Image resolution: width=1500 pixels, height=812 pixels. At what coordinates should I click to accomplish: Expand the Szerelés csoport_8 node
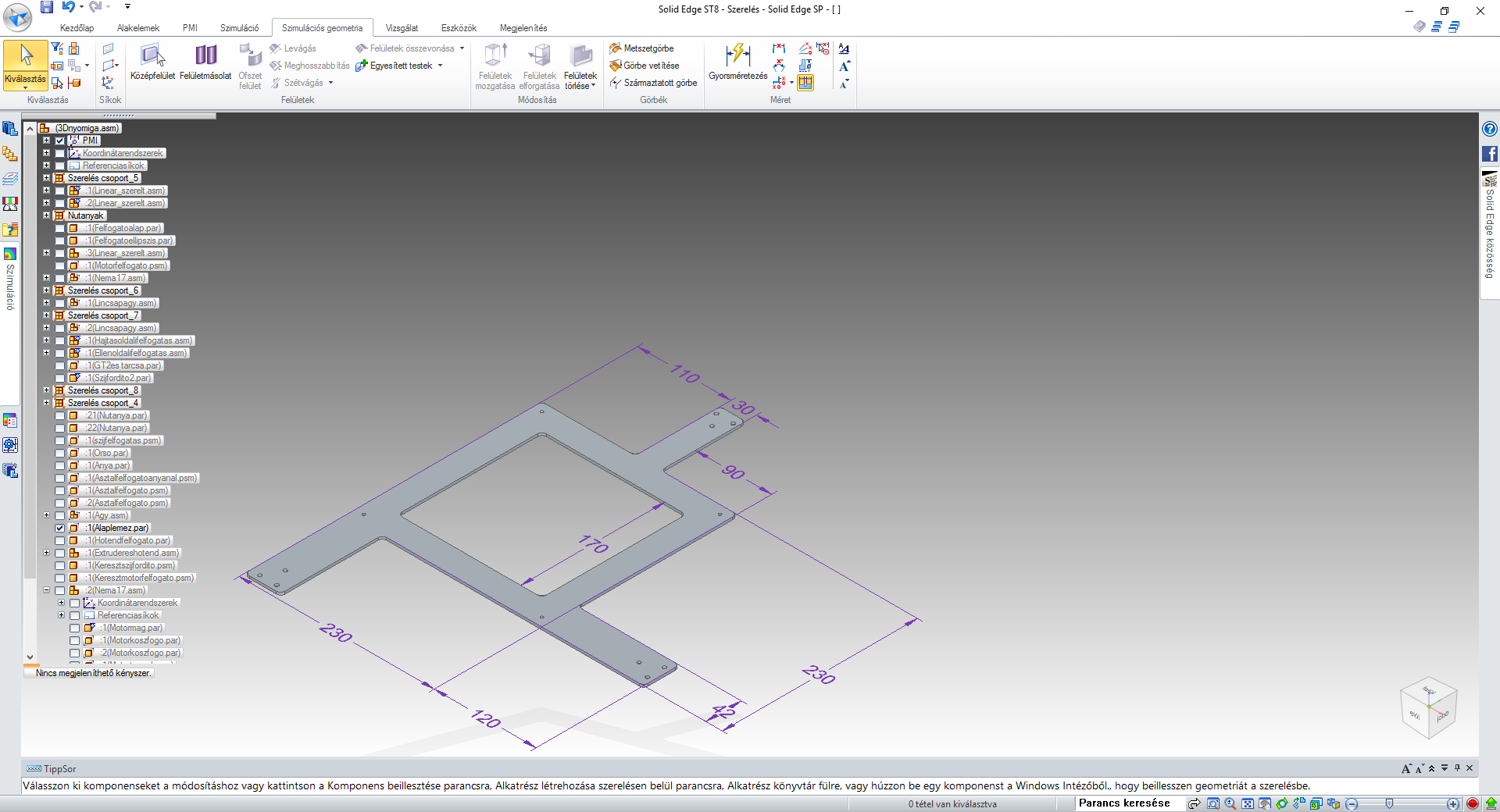point(46,390)
